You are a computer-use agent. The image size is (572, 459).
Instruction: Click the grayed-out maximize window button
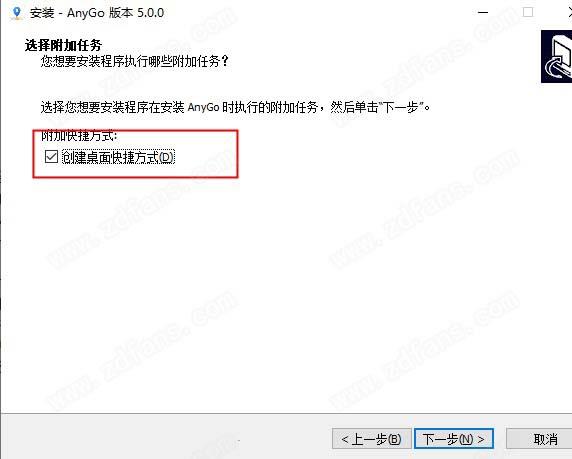(528, 12)
